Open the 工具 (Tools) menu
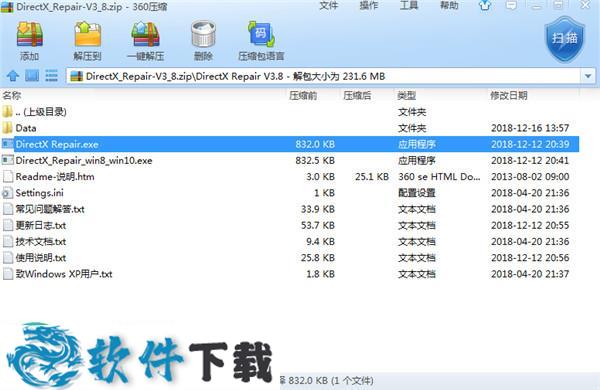This screenshot has width=600, height=390. point(409,5)
